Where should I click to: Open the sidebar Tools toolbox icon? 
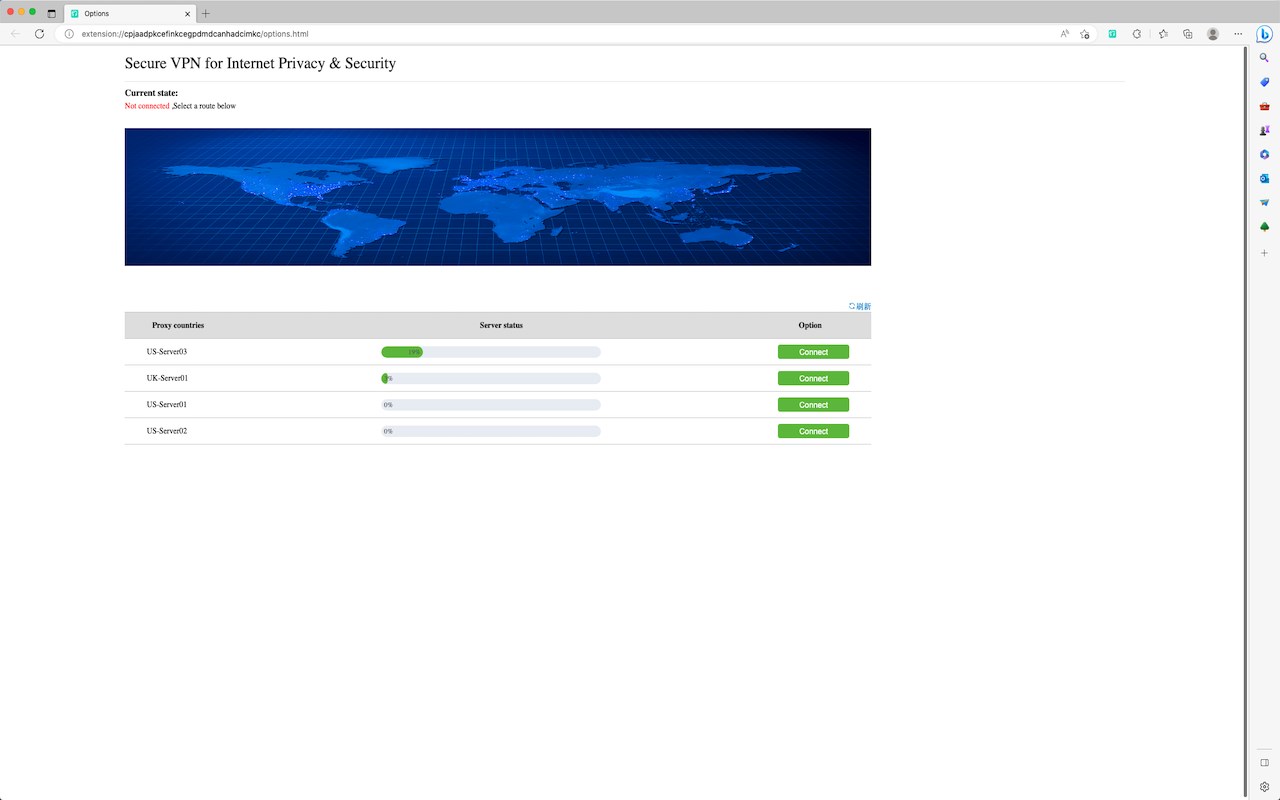(x=1264, y=106)
